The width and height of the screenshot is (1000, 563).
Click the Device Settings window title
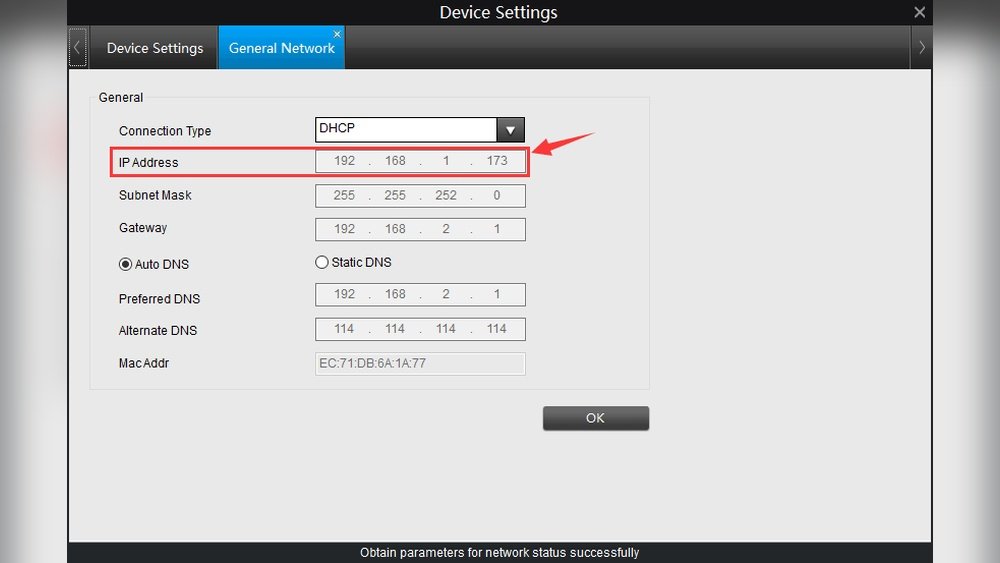coord(498,13)
